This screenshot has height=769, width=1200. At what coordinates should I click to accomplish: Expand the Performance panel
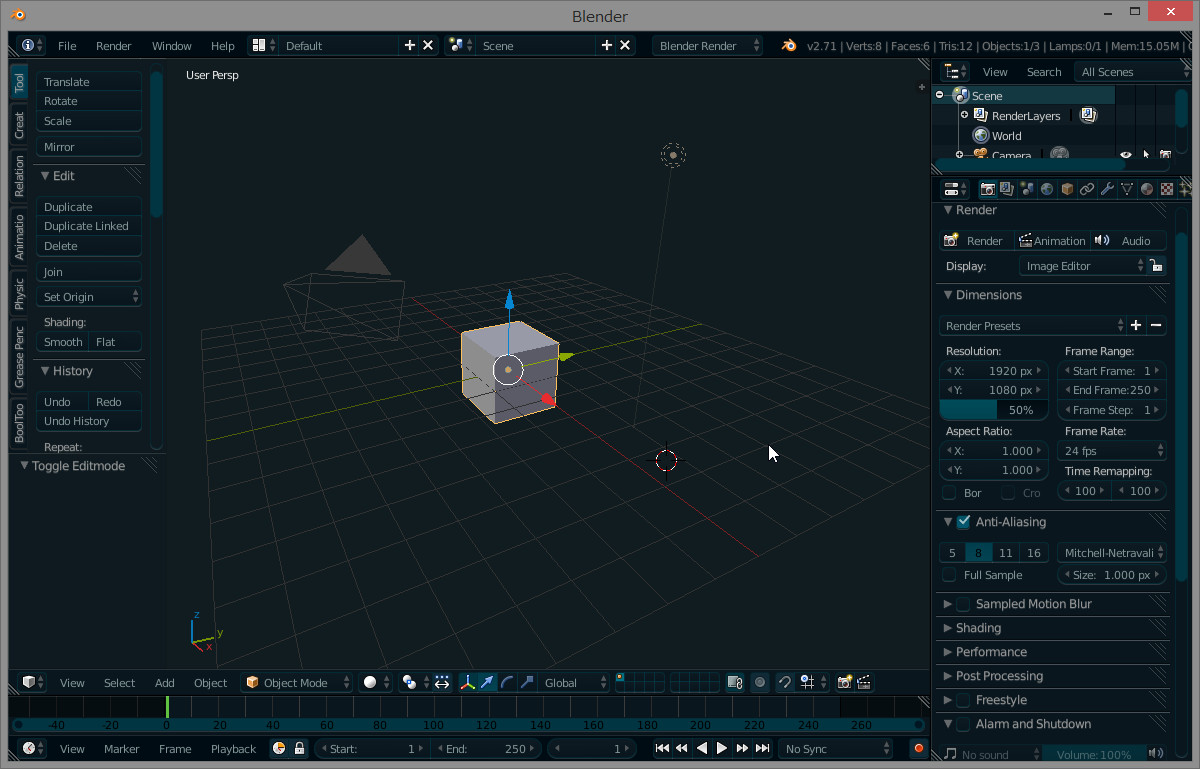coord(990,652)
